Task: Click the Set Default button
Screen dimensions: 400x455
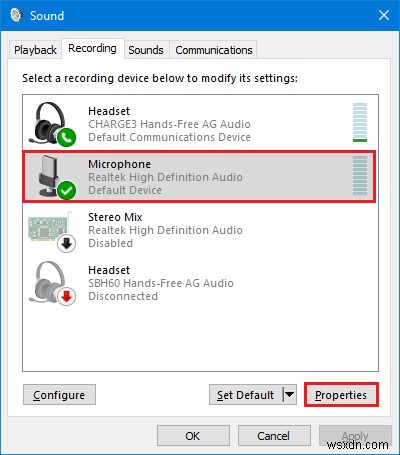Action: tap(246, 395)
